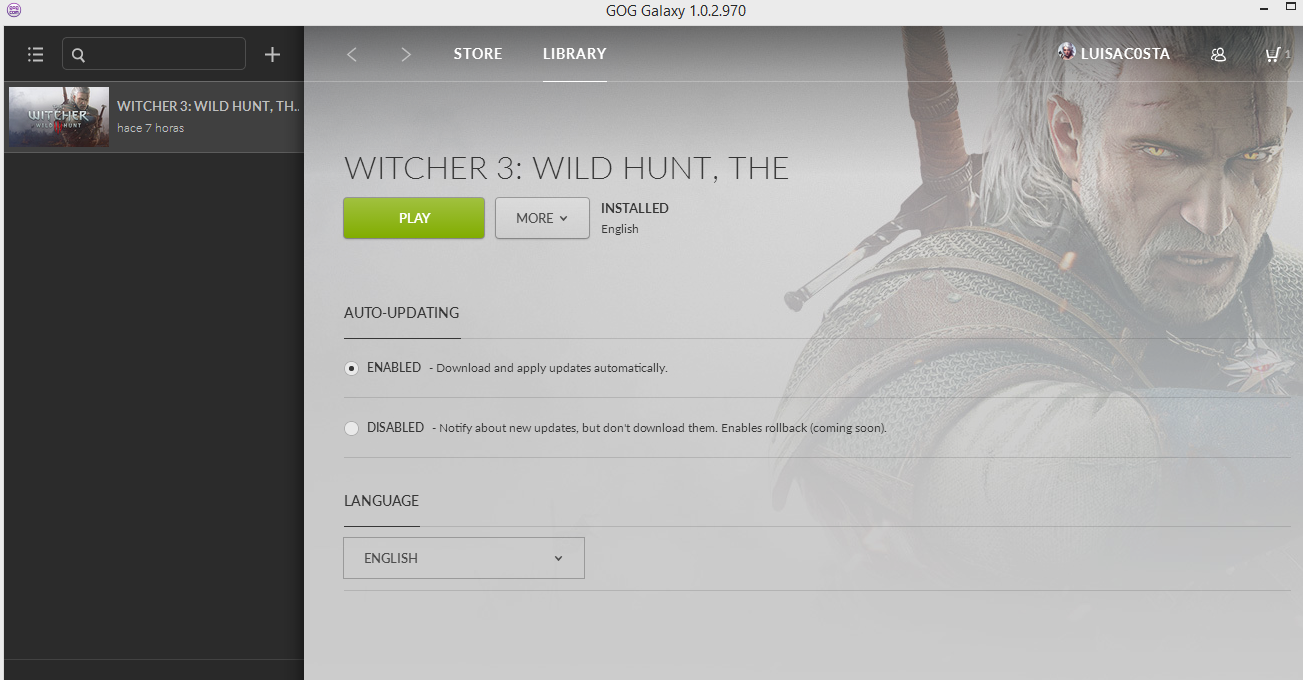Click 'Download and apply updates automatically' text
Image resolution: width=1303 pixels, height=680 pixels.
click(552, 368)
